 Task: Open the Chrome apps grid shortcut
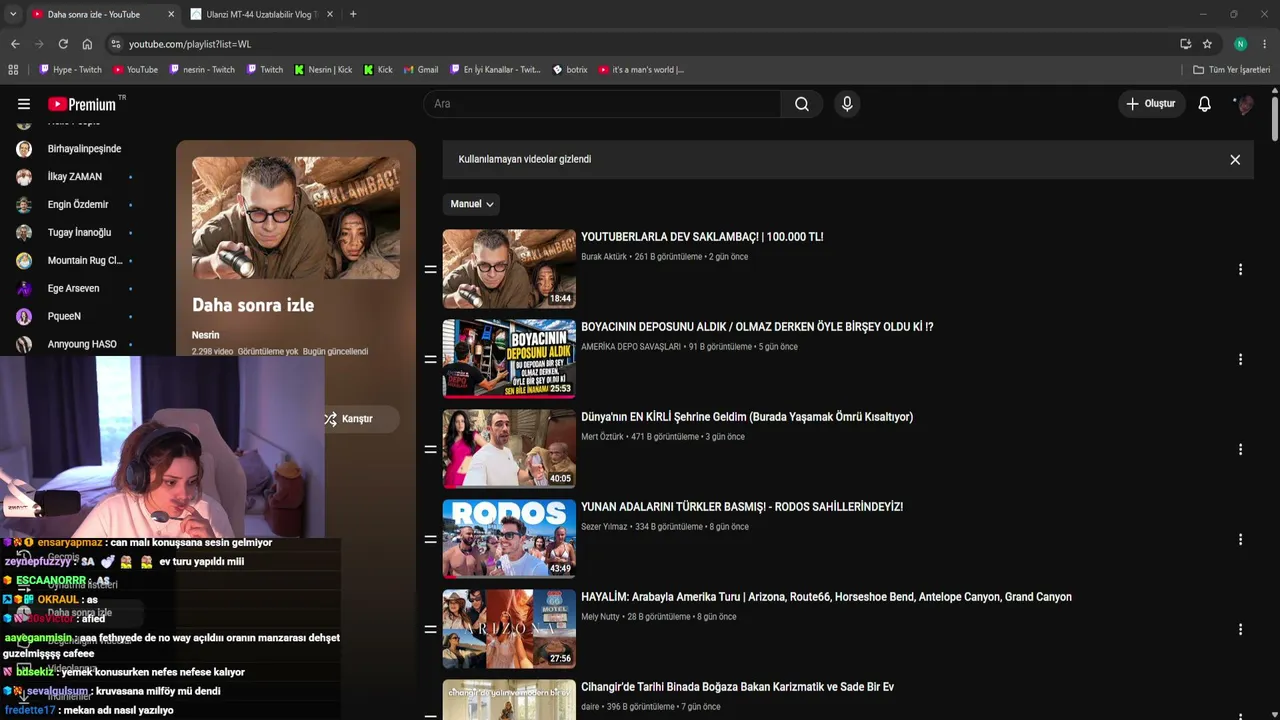[13, 70]
